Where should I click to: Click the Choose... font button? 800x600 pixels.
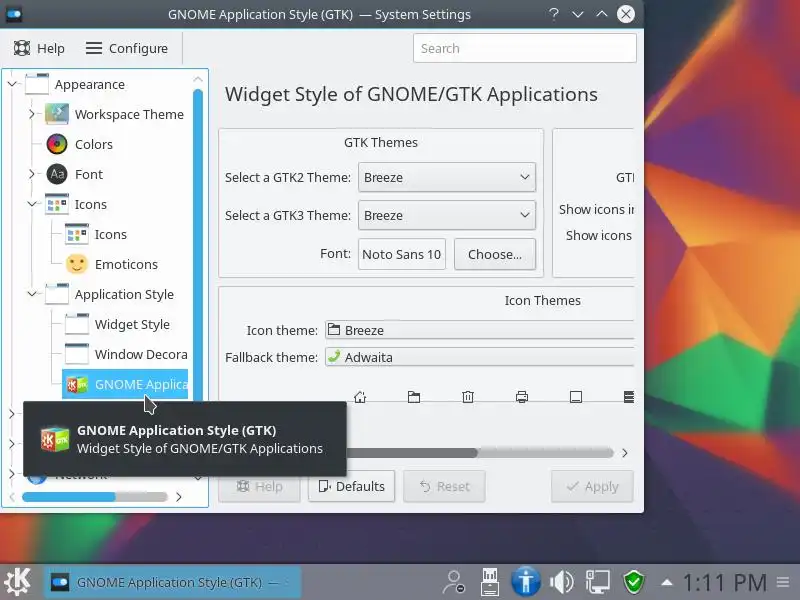pos(495,254)
